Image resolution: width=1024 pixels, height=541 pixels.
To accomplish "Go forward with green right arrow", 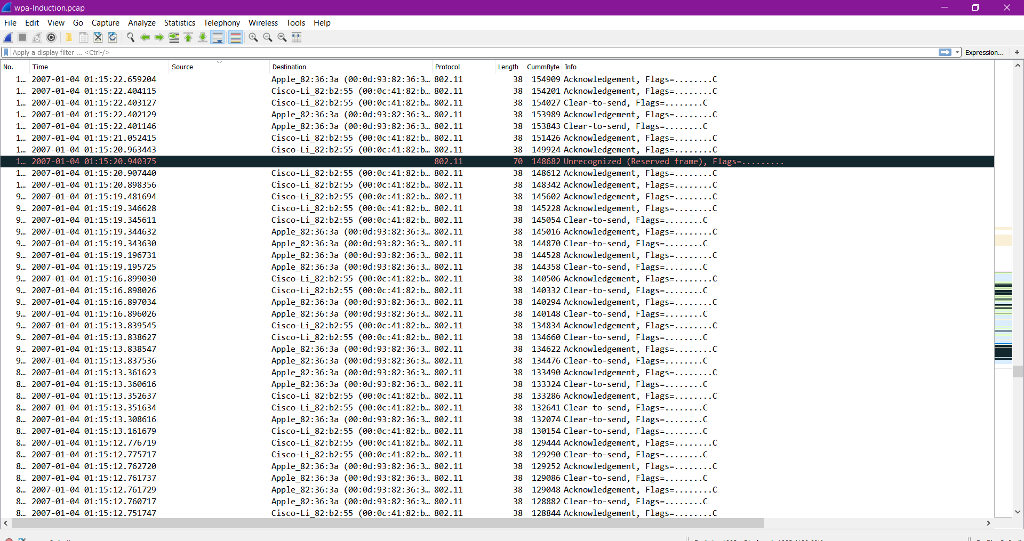I will tap(159, 38).
